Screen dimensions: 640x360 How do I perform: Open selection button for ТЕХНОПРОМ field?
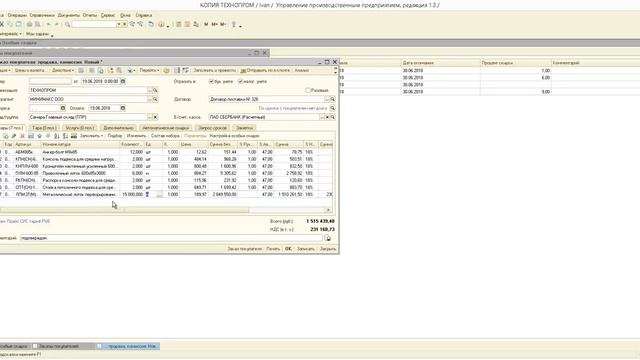150,90
